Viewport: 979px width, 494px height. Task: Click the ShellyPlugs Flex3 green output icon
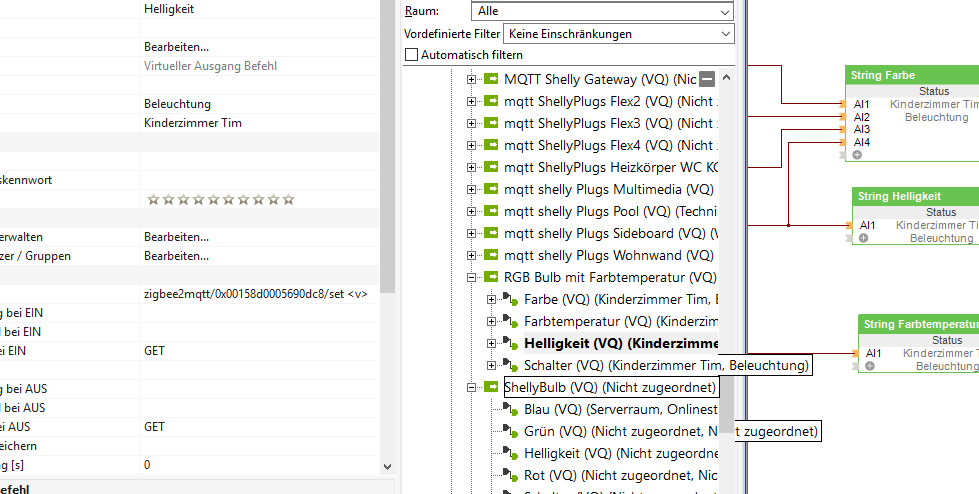click(x=491, y=123)
